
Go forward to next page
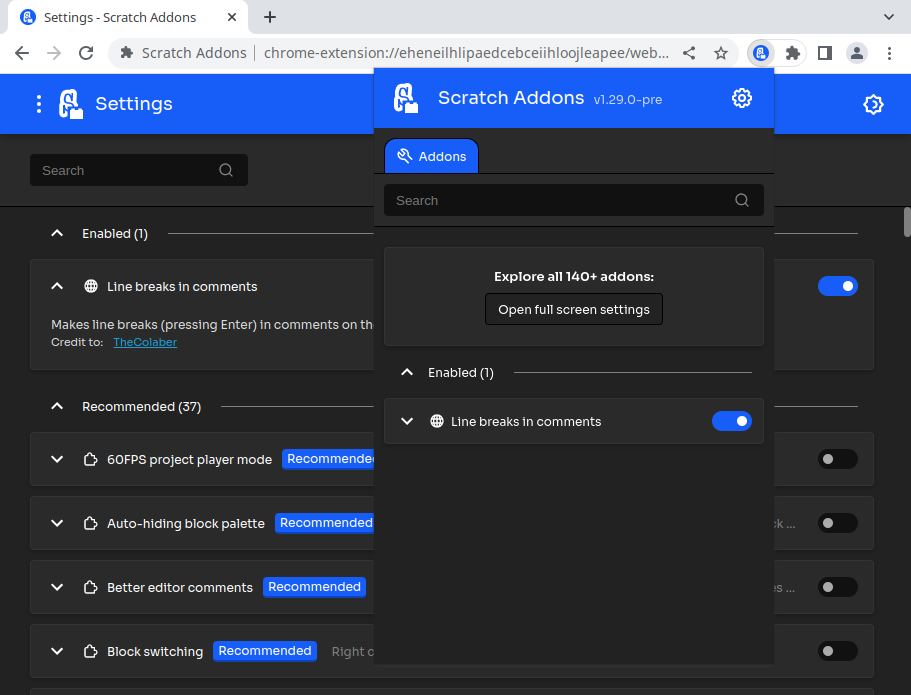[x=54, y=53]
